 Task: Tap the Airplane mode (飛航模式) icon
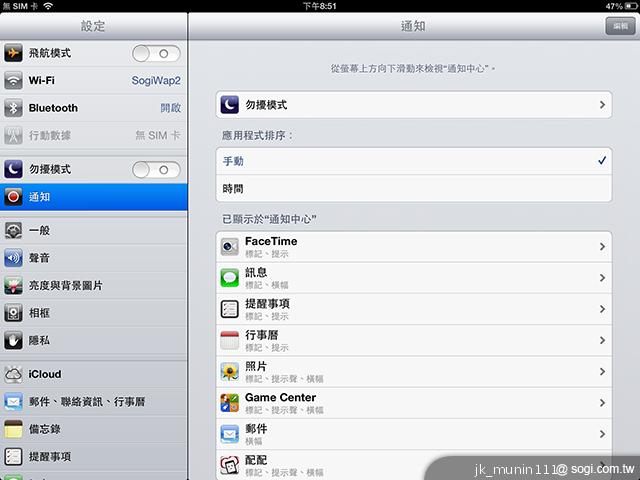coord(13,53)
